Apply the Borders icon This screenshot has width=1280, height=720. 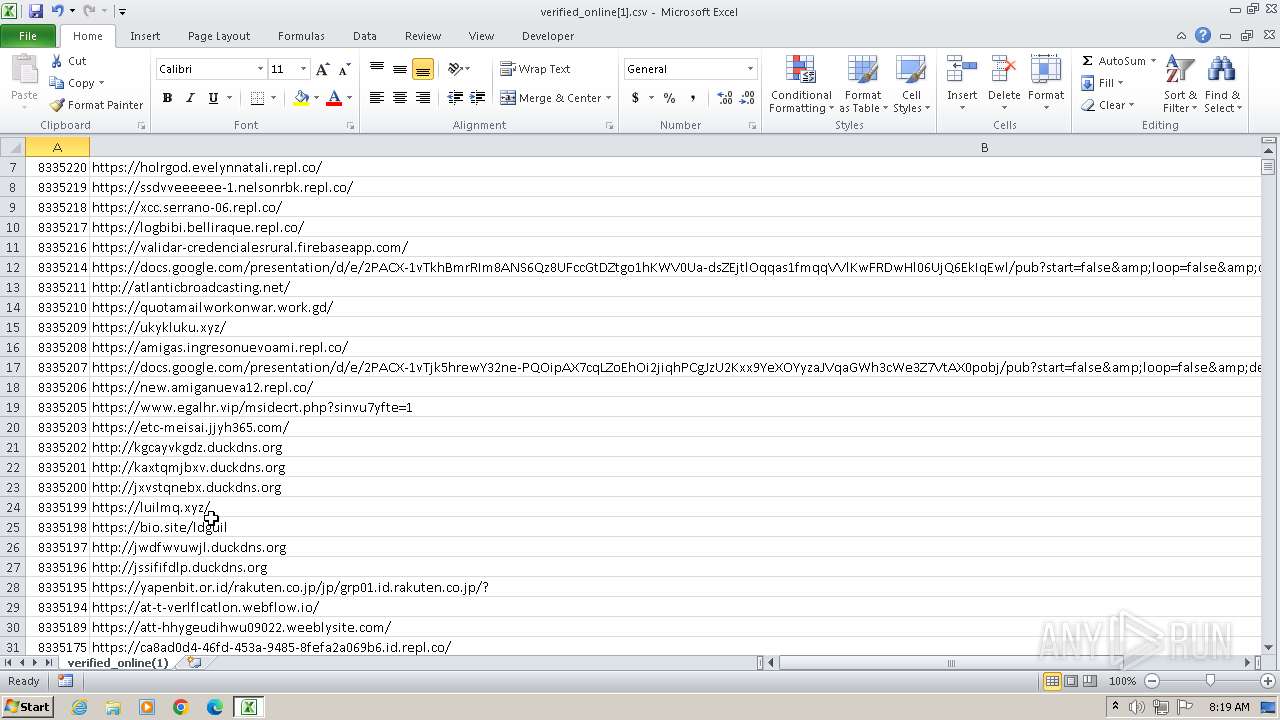click(257, 98)
